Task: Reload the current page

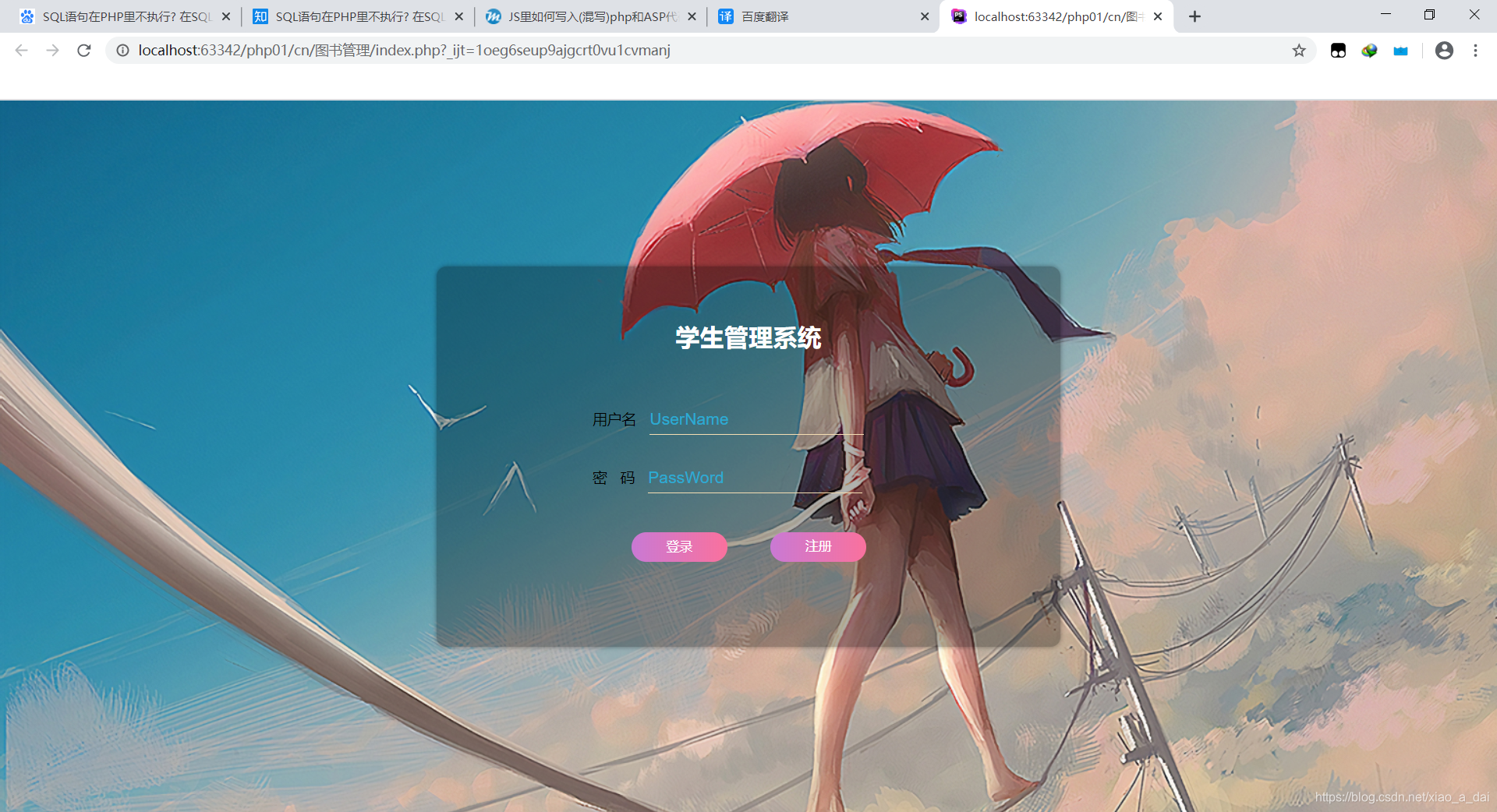Action: pos(84,51)
